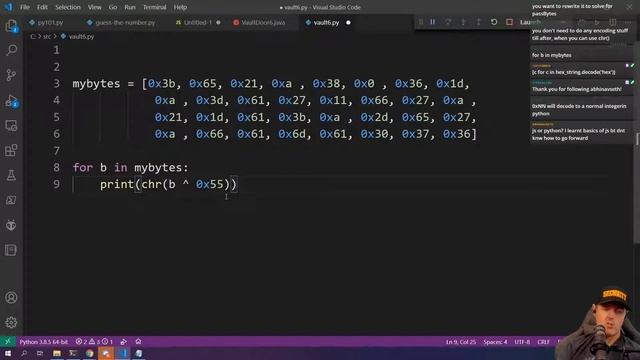Click the mybytes variable name on line 3
This screenshot has width=640, height=360.
[x=96, y=84]
